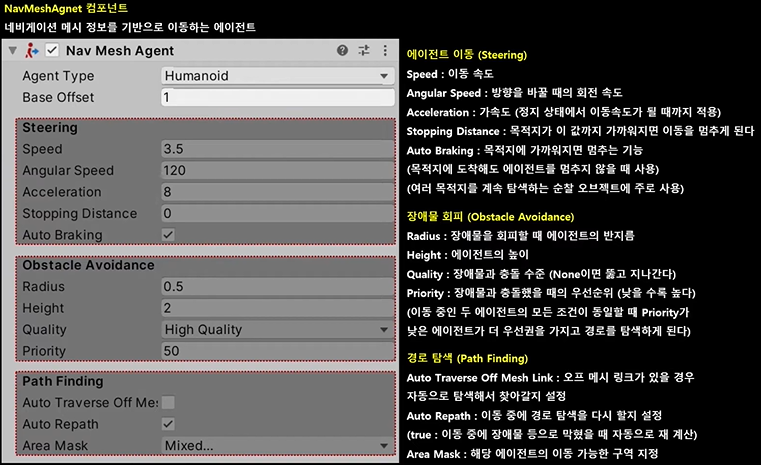Viewport: 761px width, 465px height.
Task: Click the Radius property label
Action: click(x=43, y=287)
